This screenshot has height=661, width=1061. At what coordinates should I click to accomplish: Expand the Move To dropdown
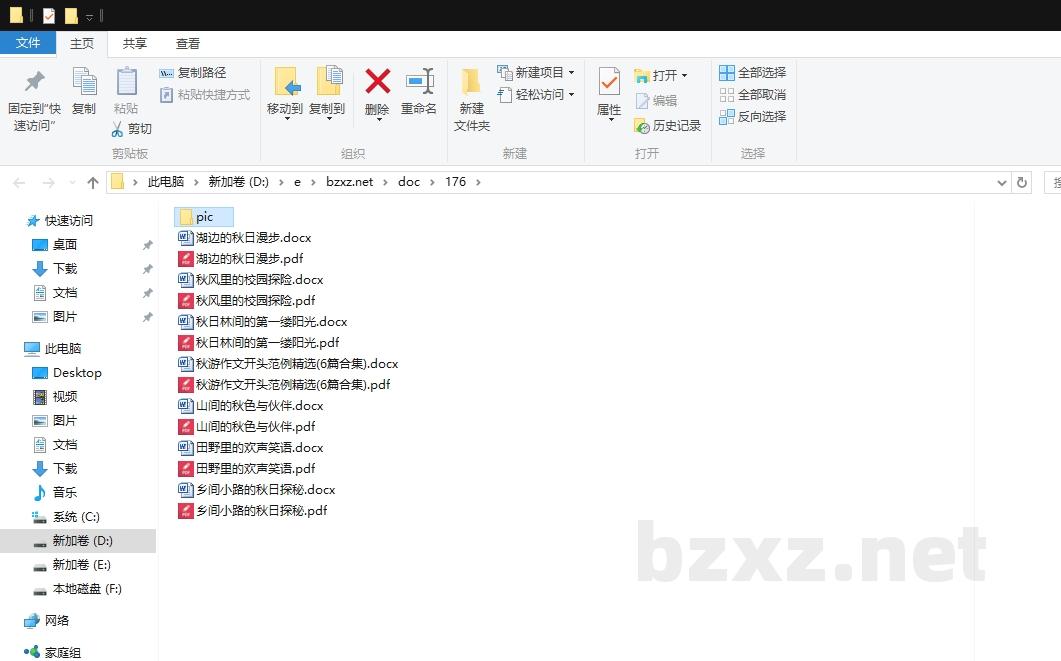[285, 118]
